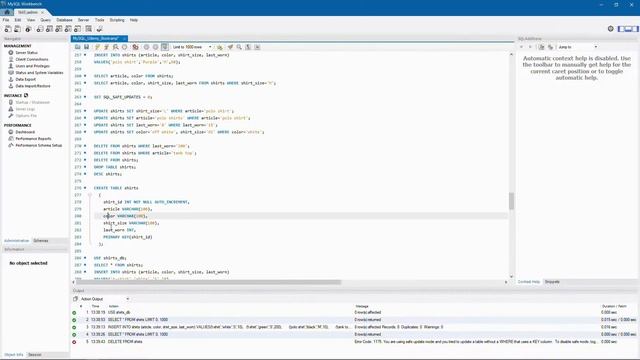640x360 pixels.
Task: Execute the statement under the cursor
Action: point(106,47)
